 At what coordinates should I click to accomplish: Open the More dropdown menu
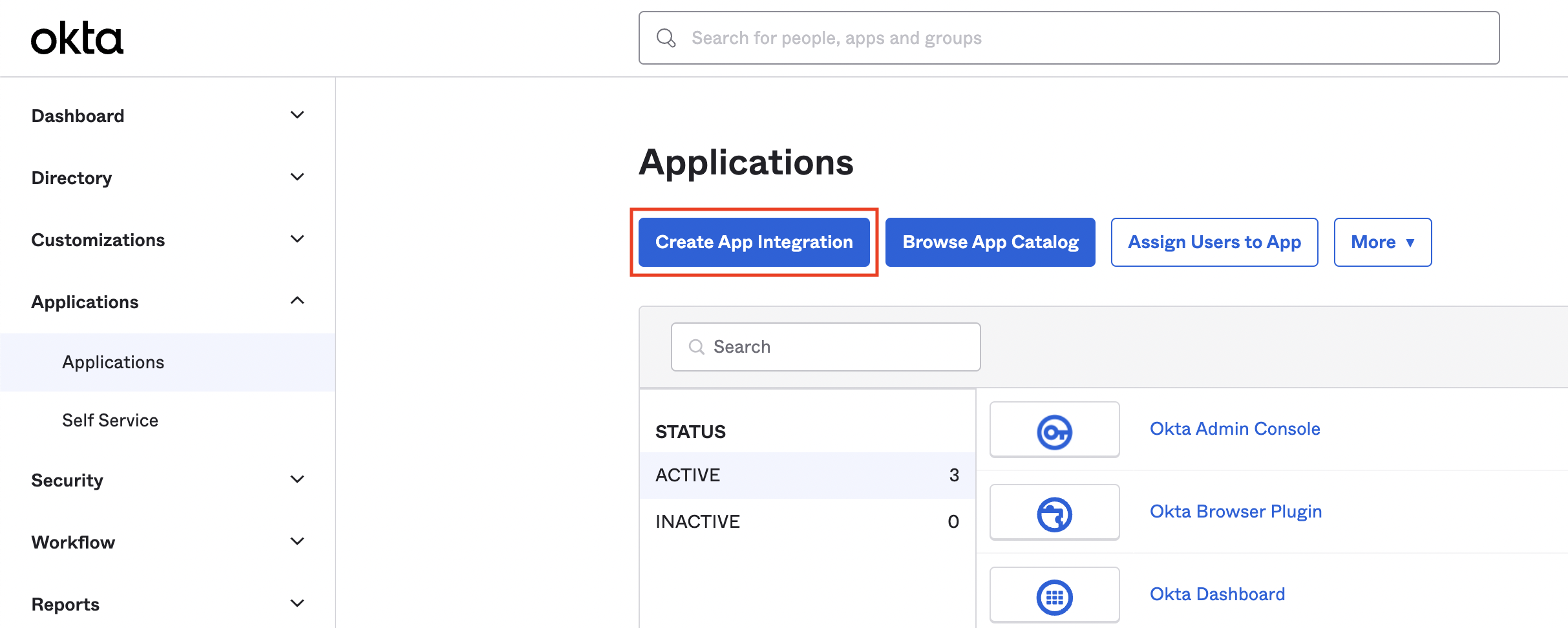click(1382, 242)
